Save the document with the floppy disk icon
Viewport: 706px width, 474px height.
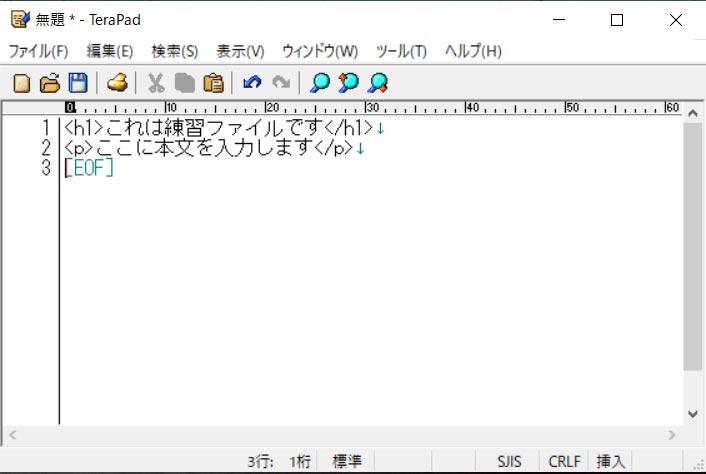(78, 83)
